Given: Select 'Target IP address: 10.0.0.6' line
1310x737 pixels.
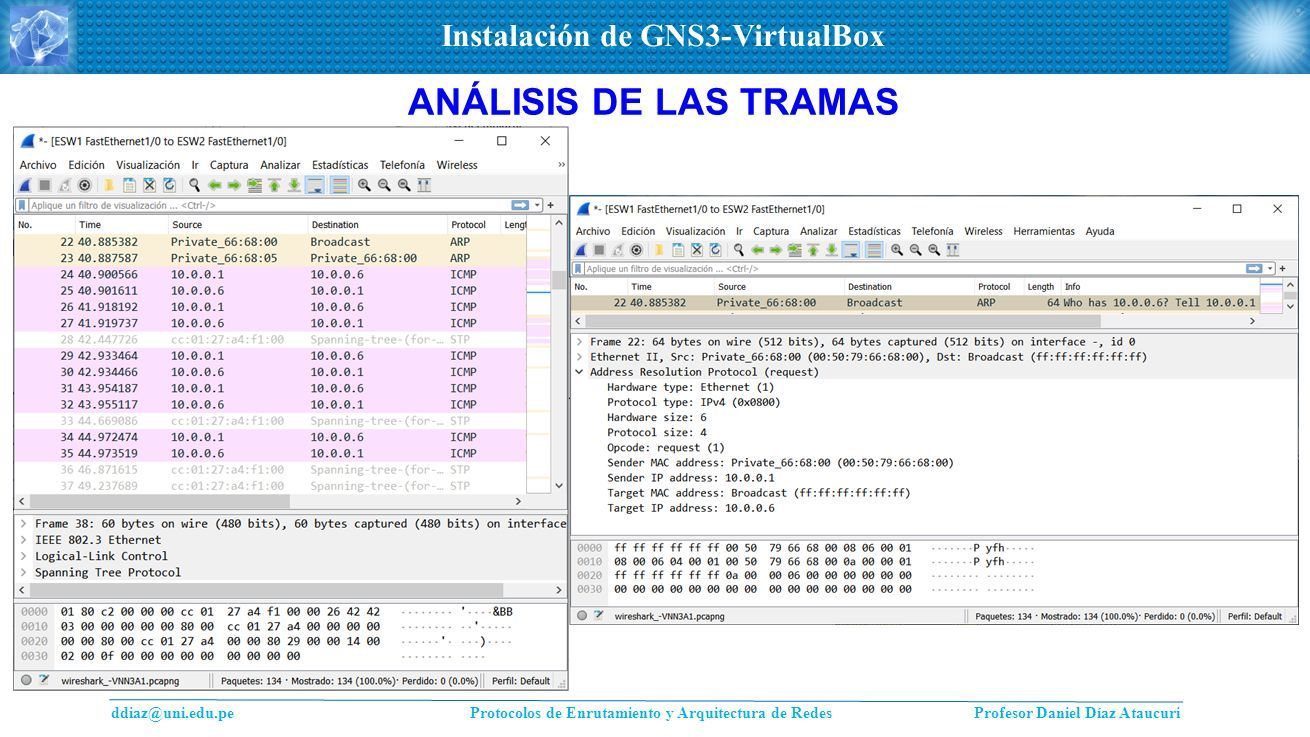Looking at the screenshot, I should (x=691, y=508).
